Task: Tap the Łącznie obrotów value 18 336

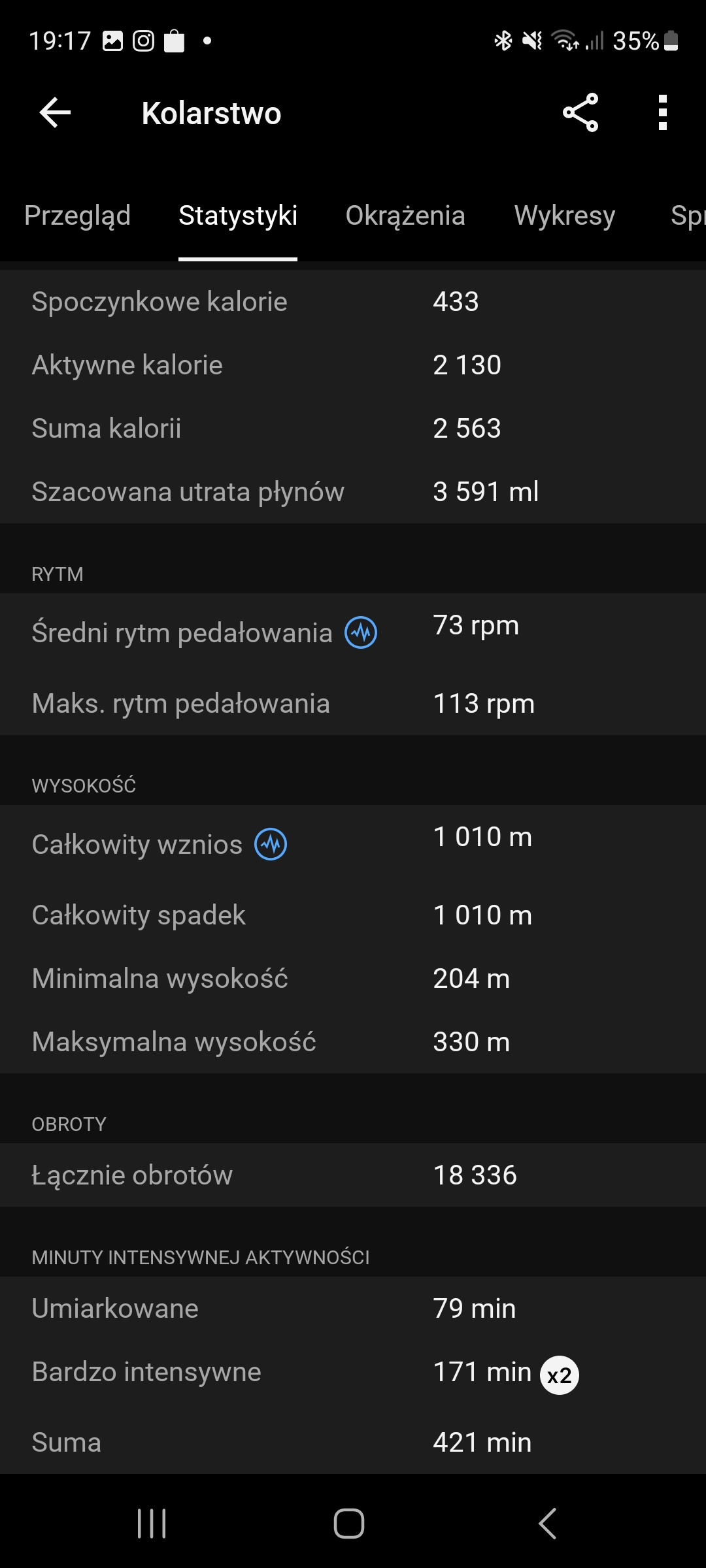Action: [475, 1175]
